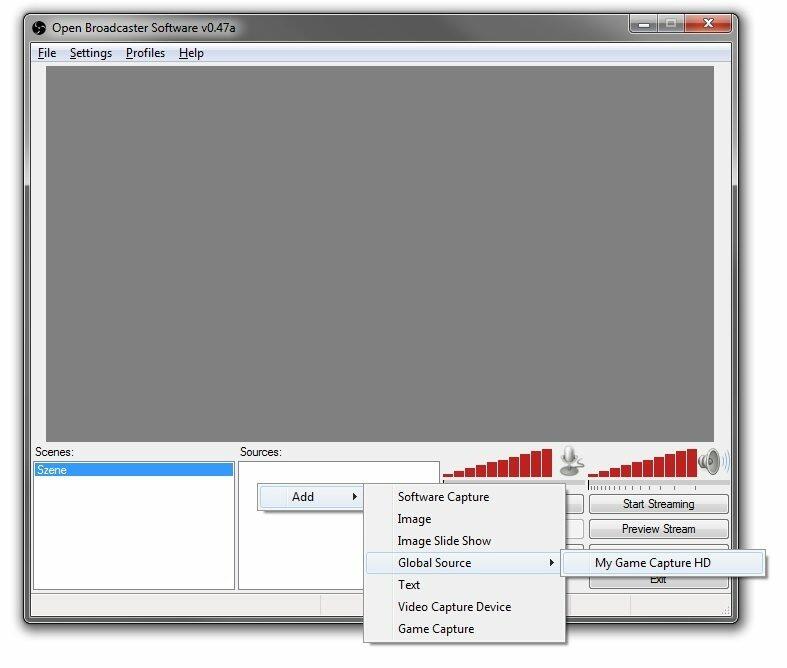Open the Profiles menu
Viewport: 787px width, 668px height.
pyautogui.click(x=145, y=53)
